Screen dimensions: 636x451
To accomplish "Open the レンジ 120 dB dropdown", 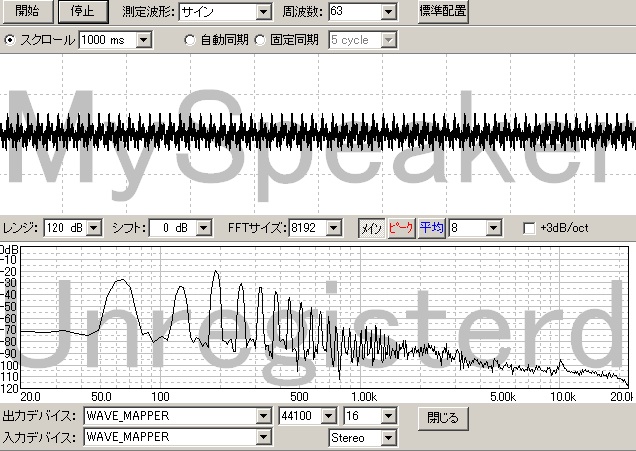I will pos(94,228).
